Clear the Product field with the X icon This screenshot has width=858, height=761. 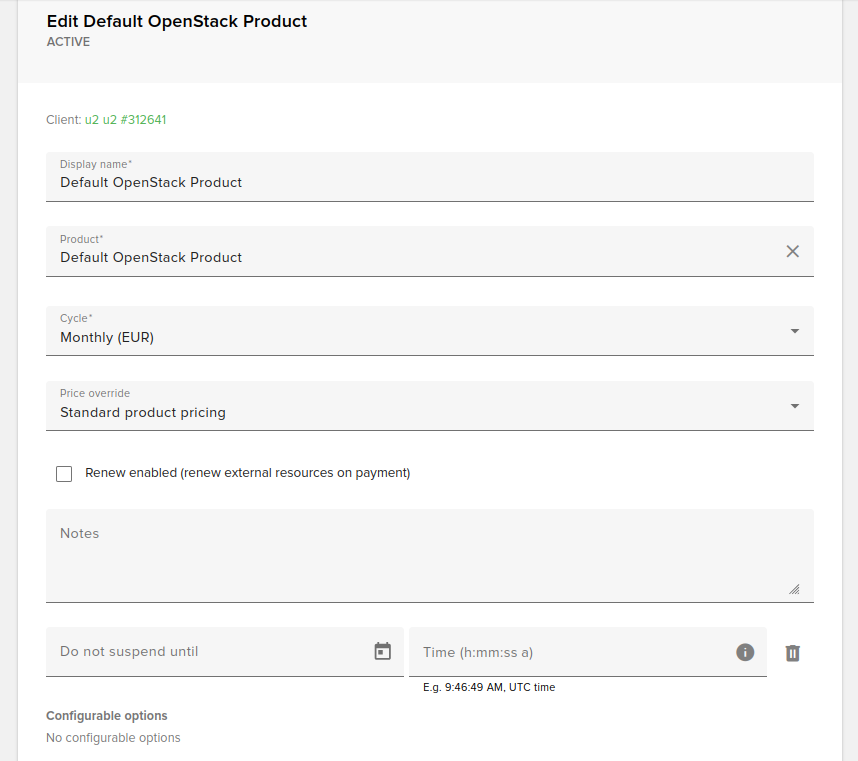792,251
